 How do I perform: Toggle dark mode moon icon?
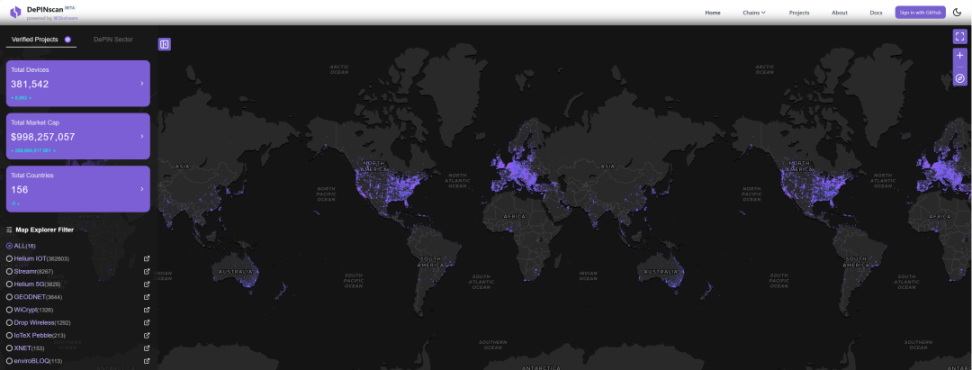point(957,12)
